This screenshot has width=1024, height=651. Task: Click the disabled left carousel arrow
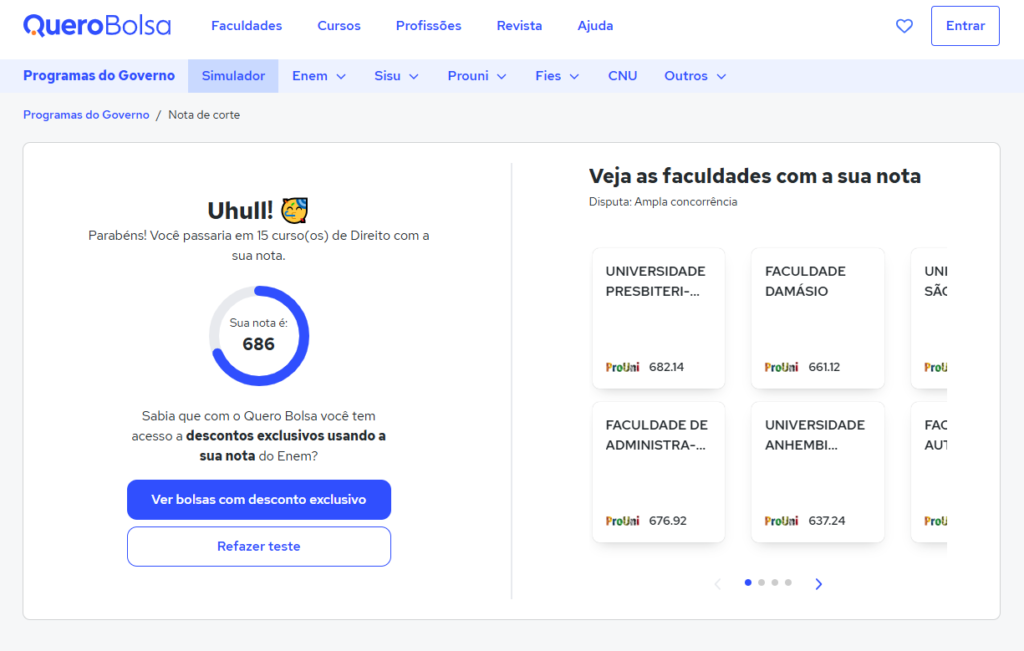coord(717,583)
